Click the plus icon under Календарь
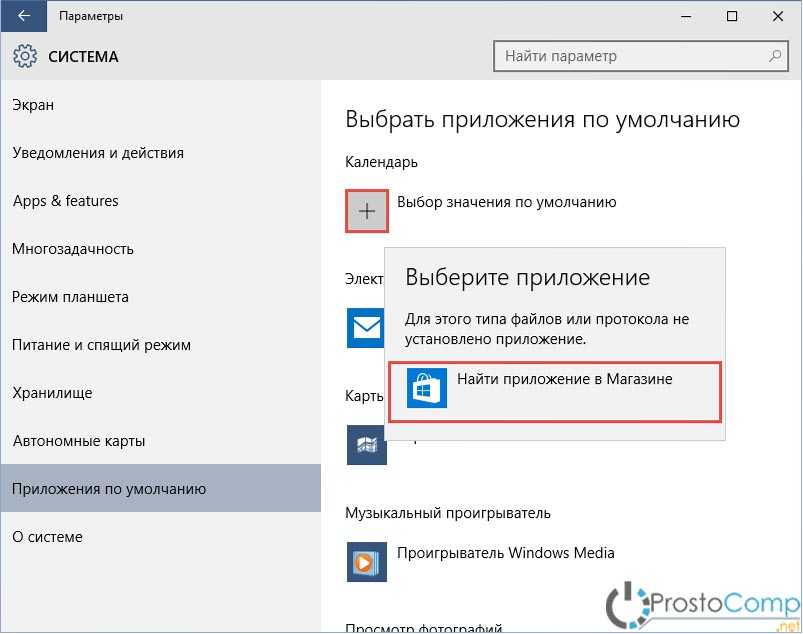Screen dimensions: 803x634 click(x=367, y=211)
